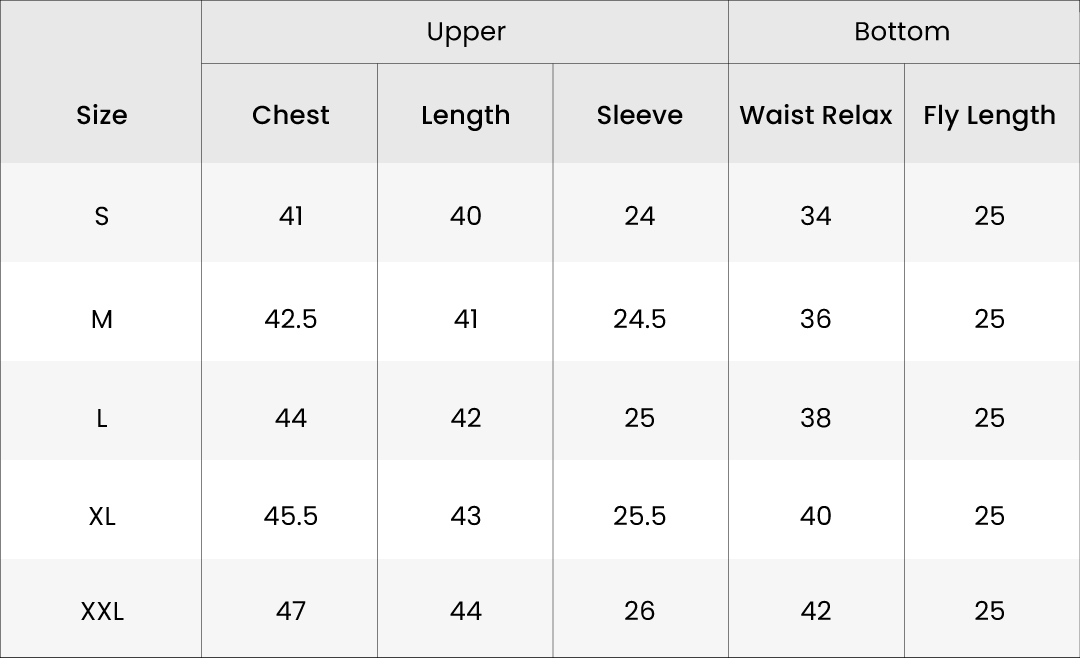Select the Size column header
The height and width of the screenshot is (658, 1080).
[102, 115]
